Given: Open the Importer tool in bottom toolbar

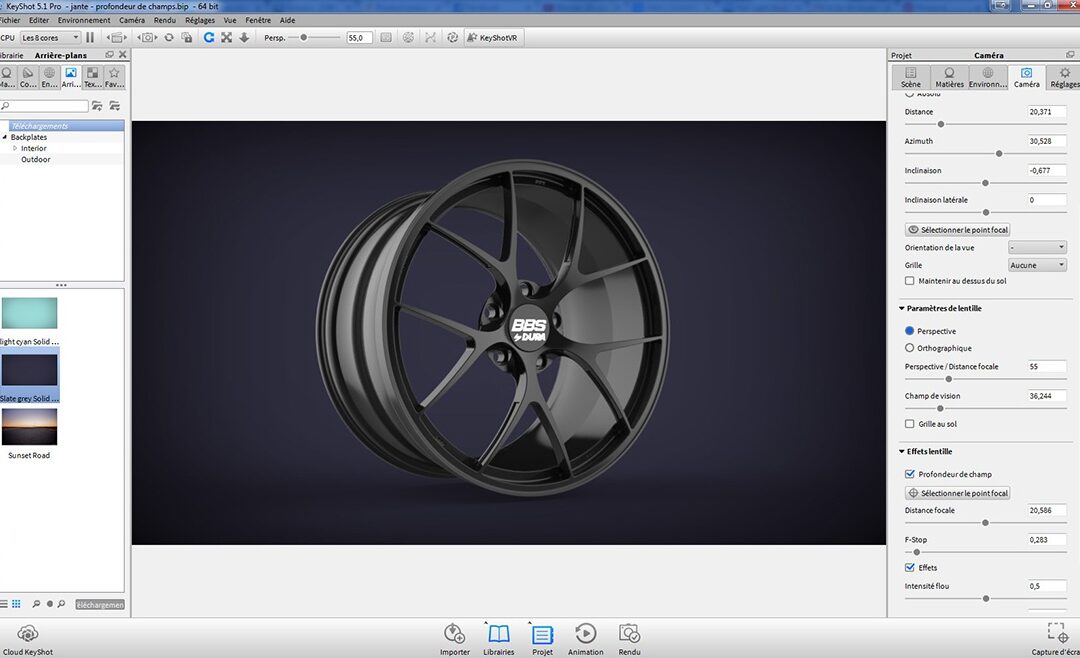Looking at the screenshot, I should [x=455, y=633].
